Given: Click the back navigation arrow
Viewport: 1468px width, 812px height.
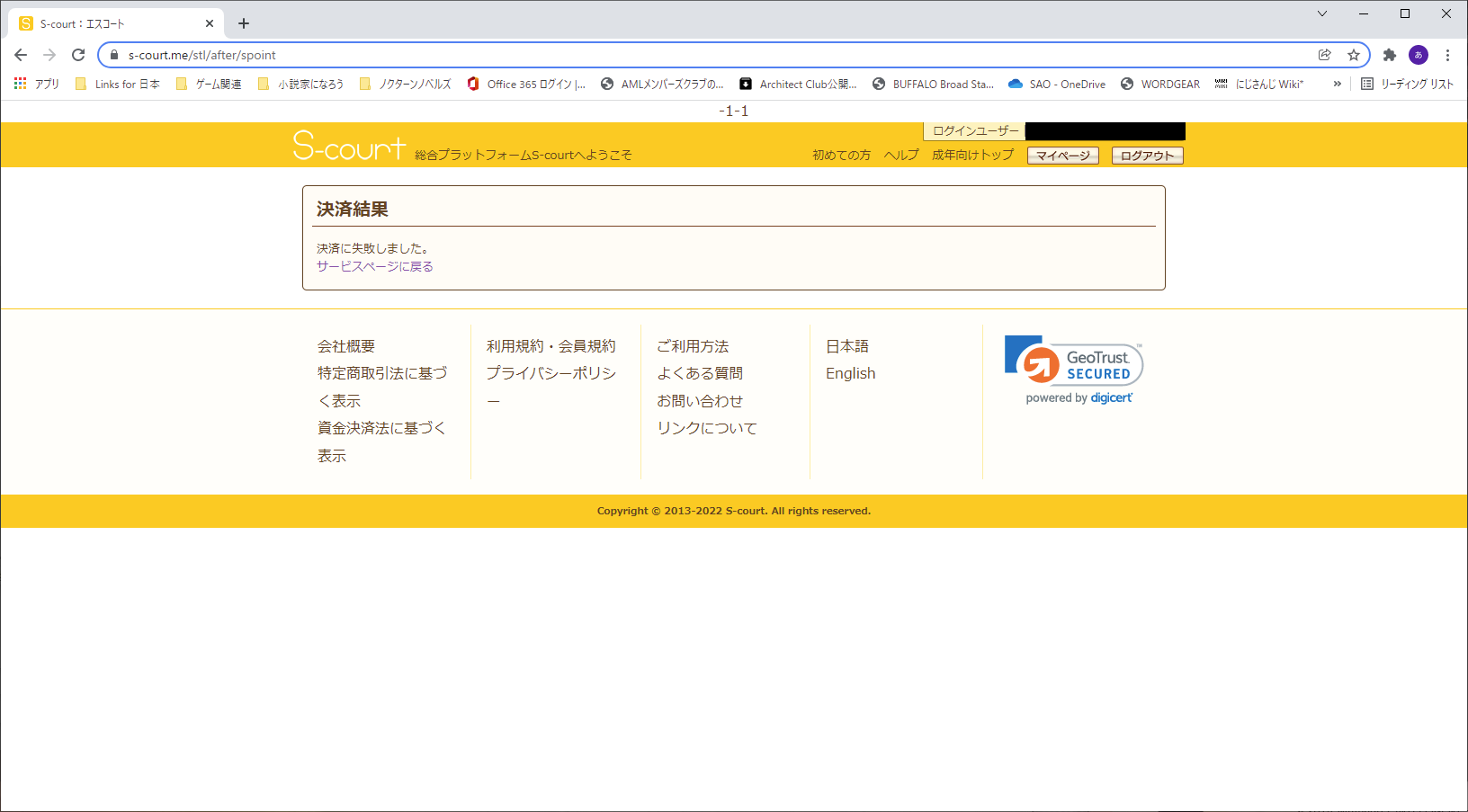Looking at the screenshot, I should tap(21, 55).
